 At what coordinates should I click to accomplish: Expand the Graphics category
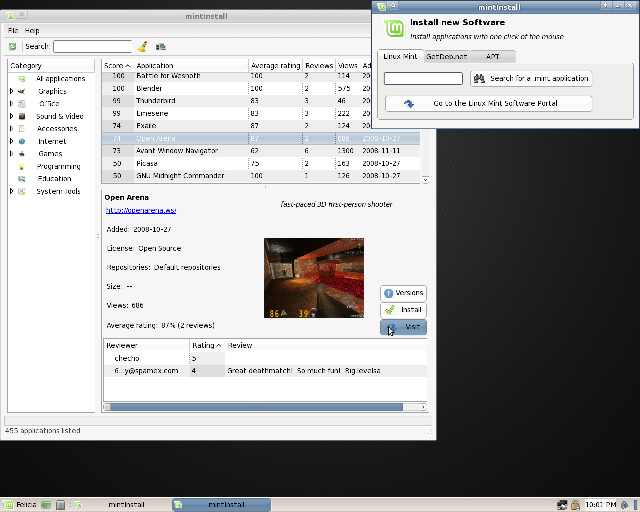click(x=12, y=91)
